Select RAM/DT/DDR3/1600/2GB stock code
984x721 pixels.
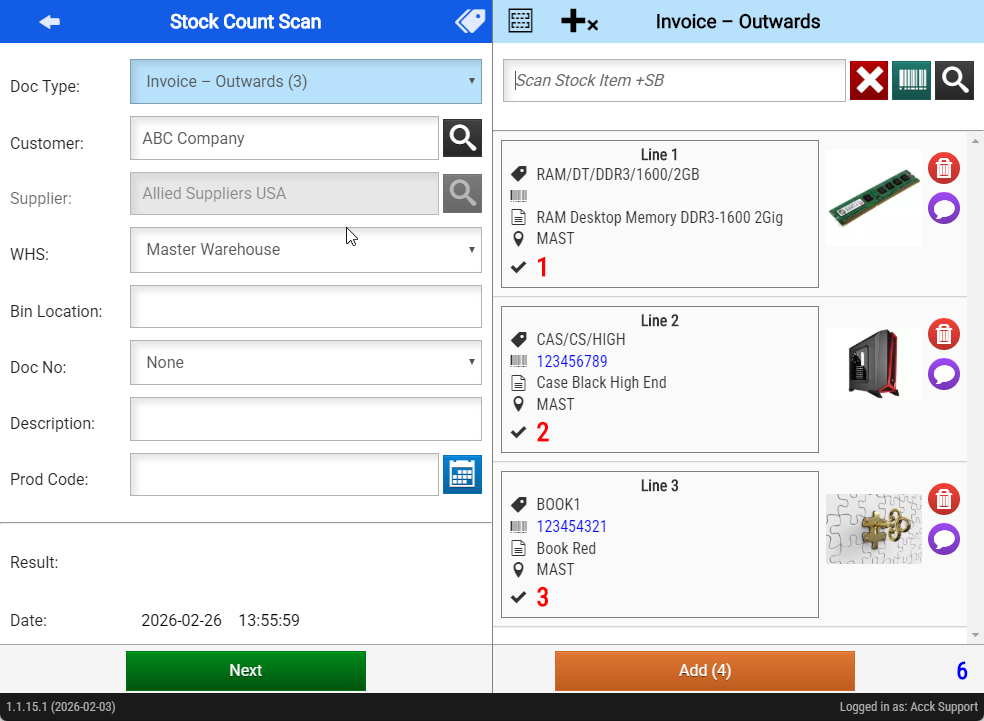point(618,174)
